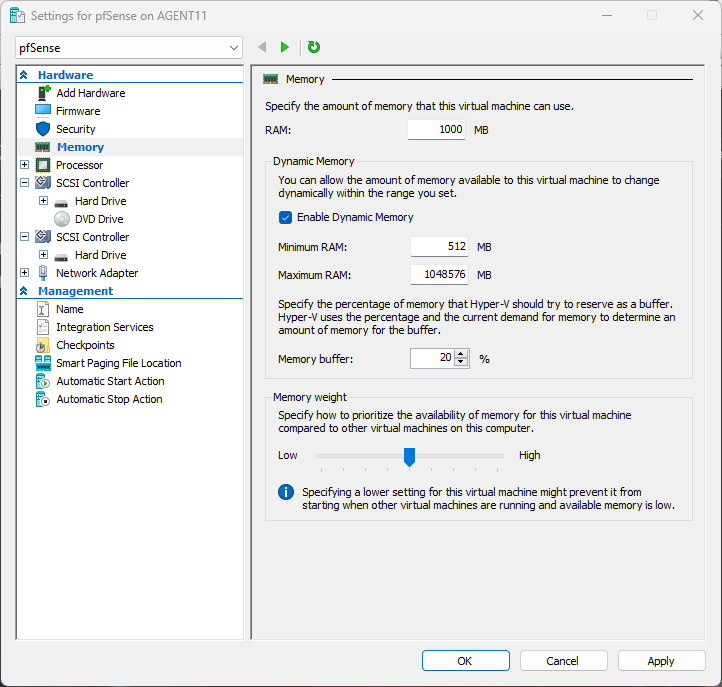Click the Network Adapter icon
The width and height of the screenshot is (722, 687).
pyautogui.click(x=43, y=273)
